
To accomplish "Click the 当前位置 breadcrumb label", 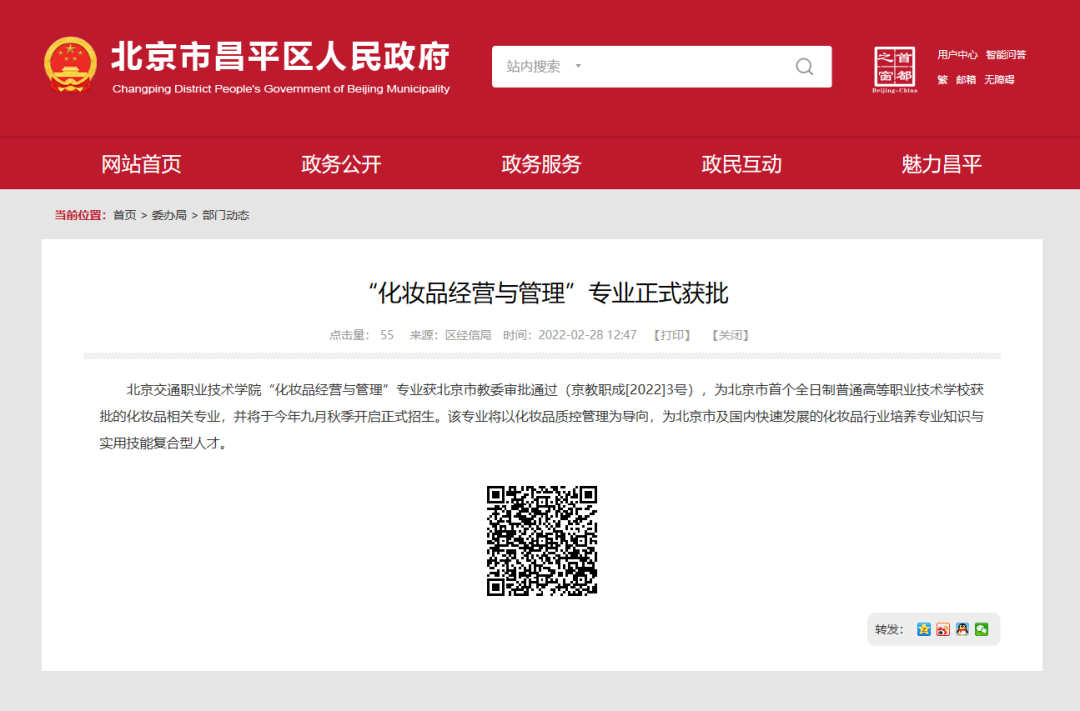I will [x=81, y=215].
